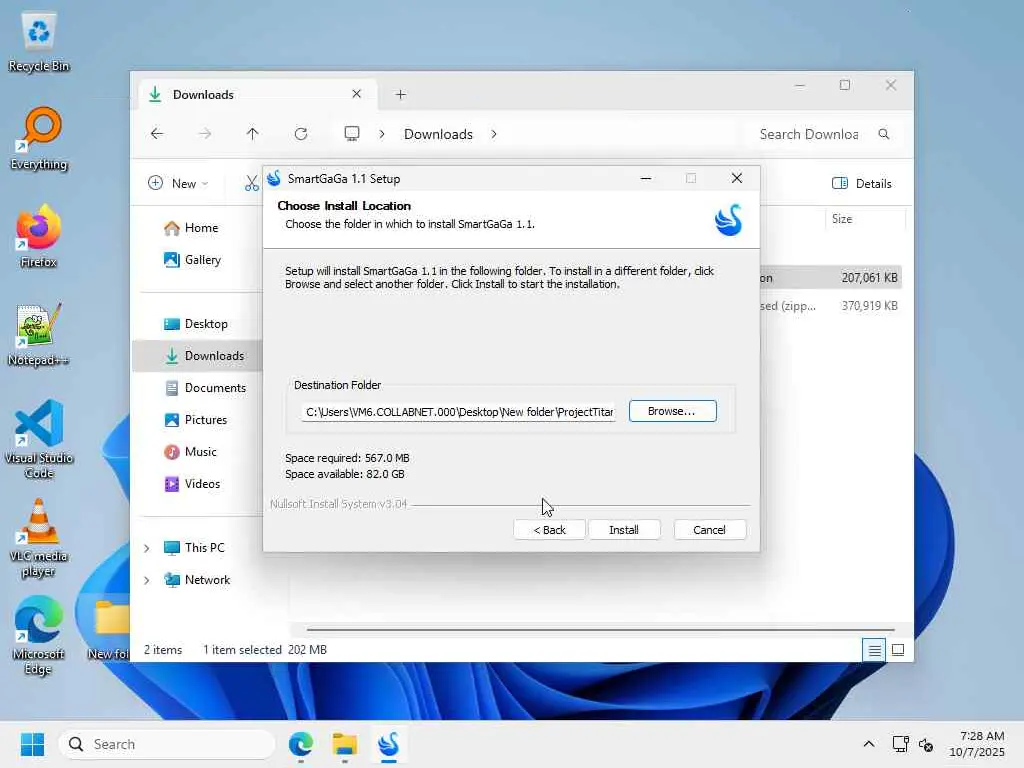The height and width of the screenshot is (768, 1024).
Task: Open Notepad++ desktop shortcut
Action: click(x=39, y=334)
